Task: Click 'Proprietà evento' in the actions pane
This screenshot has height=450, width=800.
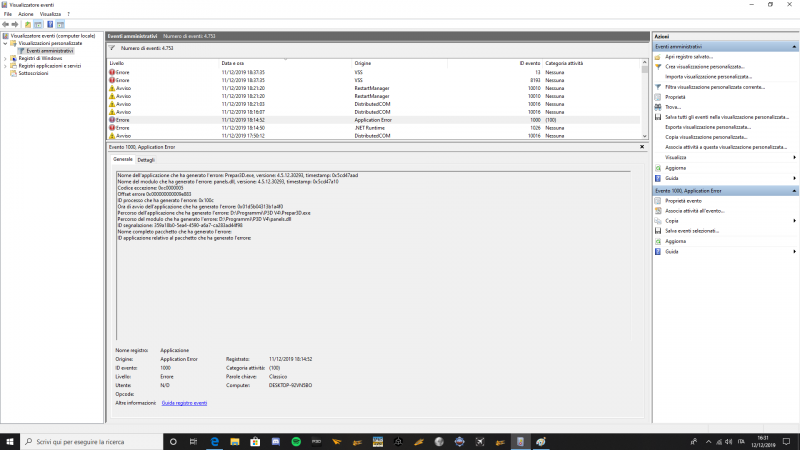Action: tap(685, 201)
